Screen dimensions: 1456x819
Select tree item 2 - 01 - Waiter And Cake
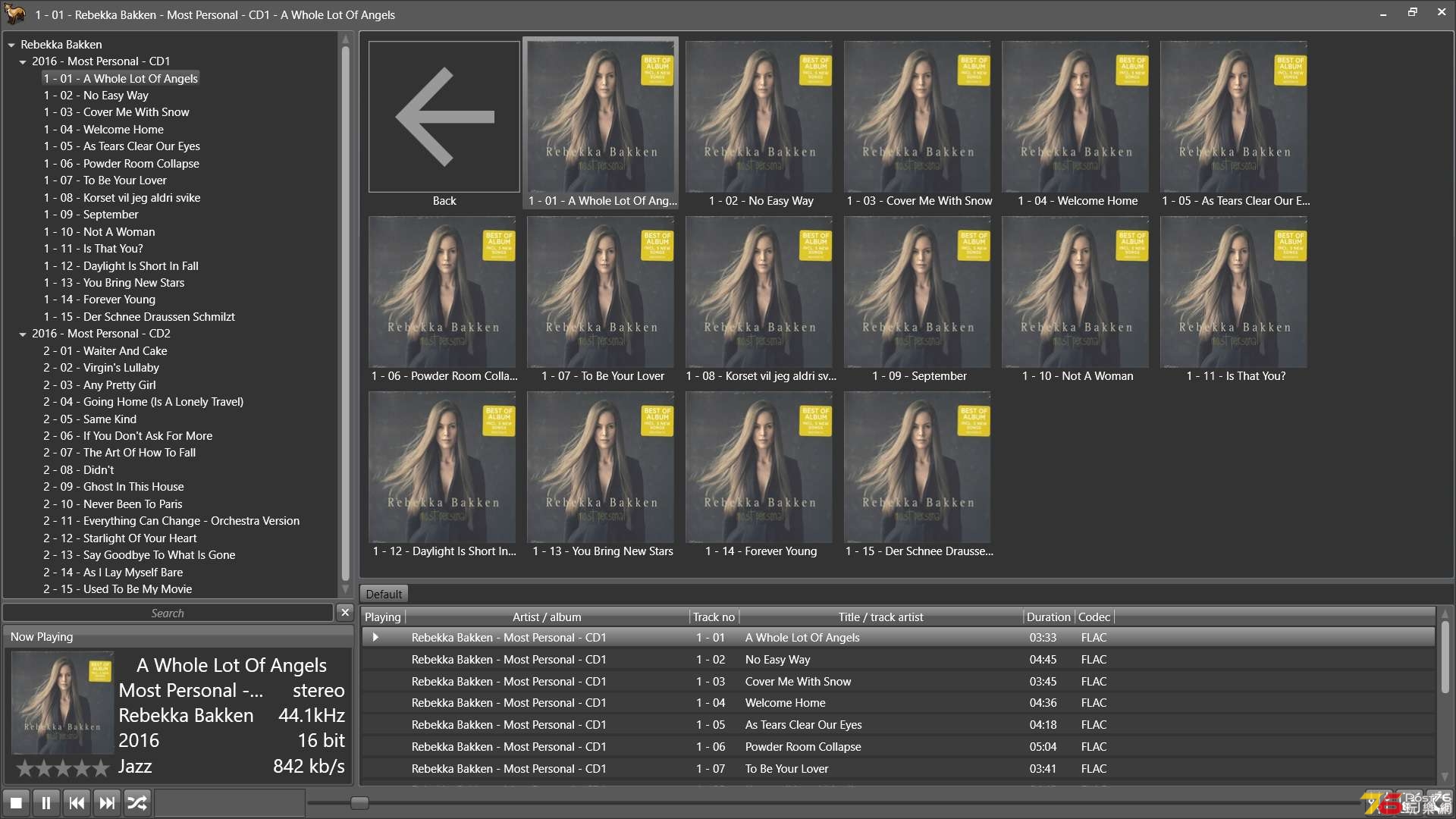[105, 351]
